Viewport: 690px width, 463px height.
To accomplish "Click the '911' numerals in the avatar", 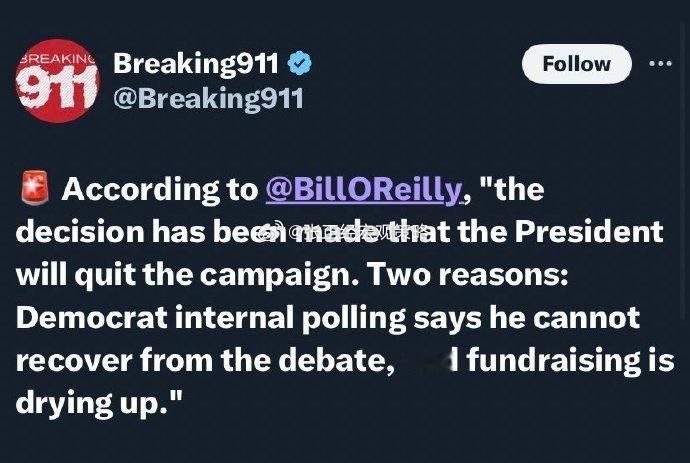I will 57,90.
